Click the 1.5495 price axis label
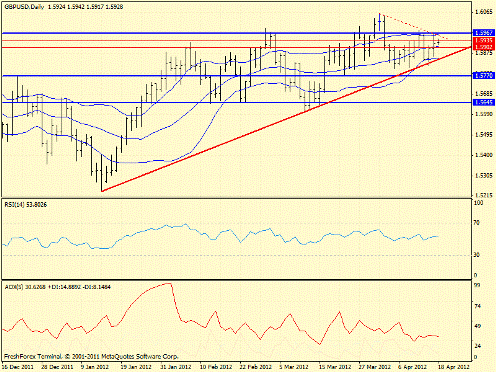496x372 pixels. point(484,135)
